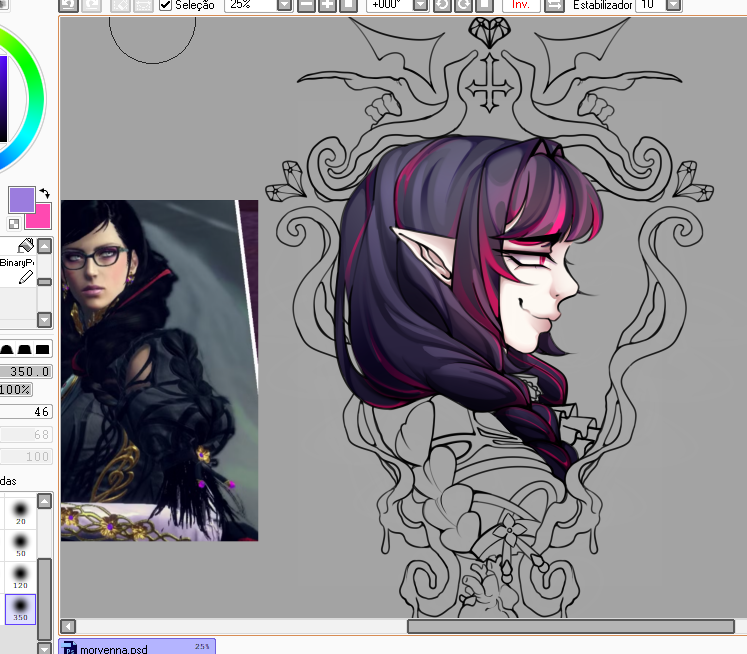Click the size presets scroll down arrow
The width and height of the screenshot is (747, 654).
44,648
